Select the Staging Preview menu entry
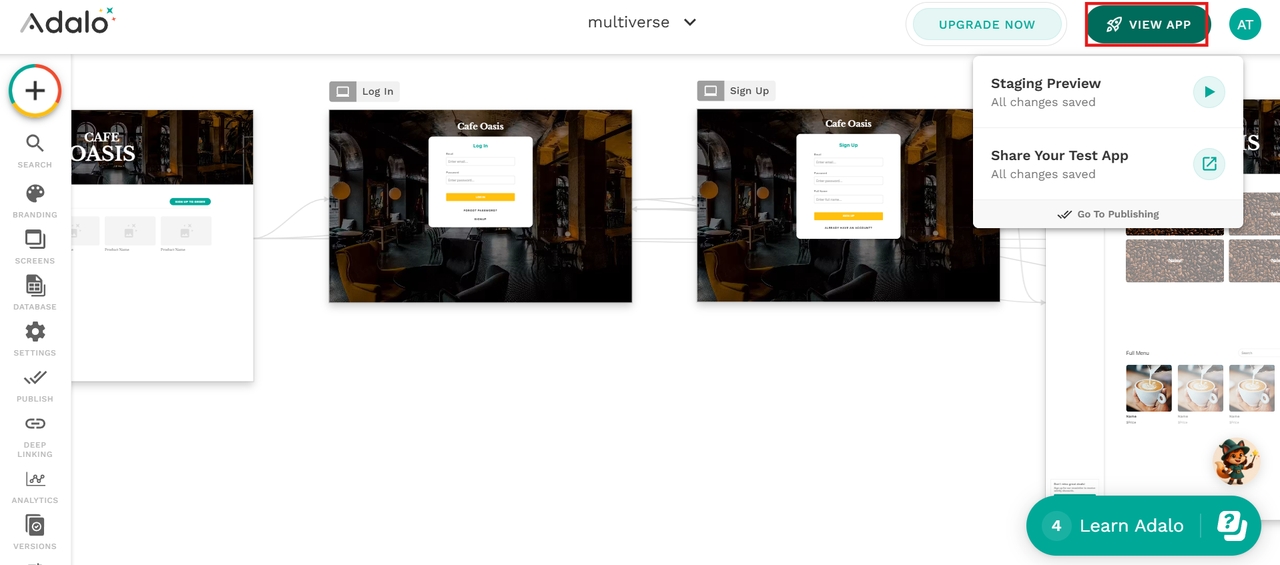This screenshot has height=565, width=1280. tap(1108, 92)
